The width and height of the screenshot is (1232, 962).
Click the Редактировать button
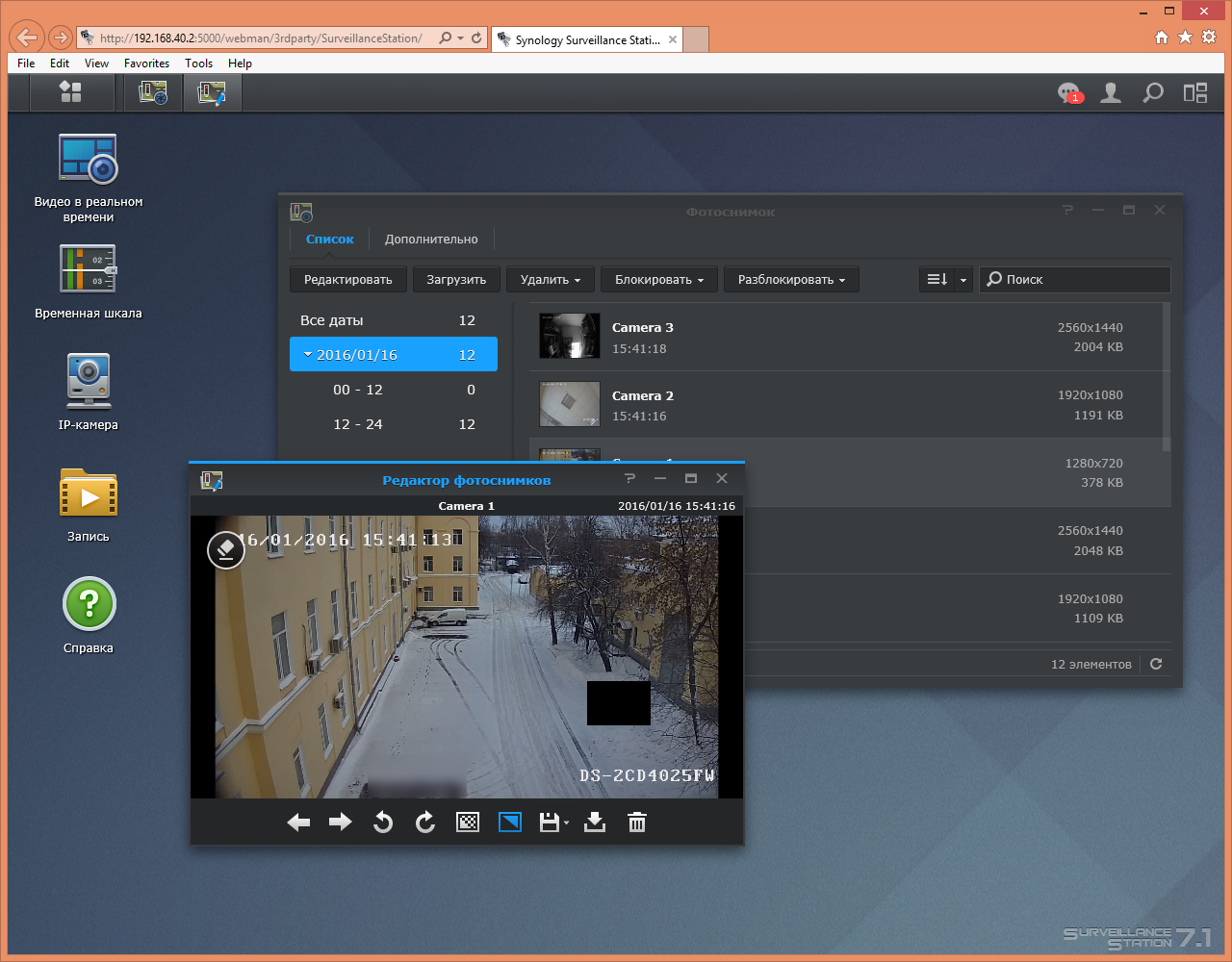347,280
